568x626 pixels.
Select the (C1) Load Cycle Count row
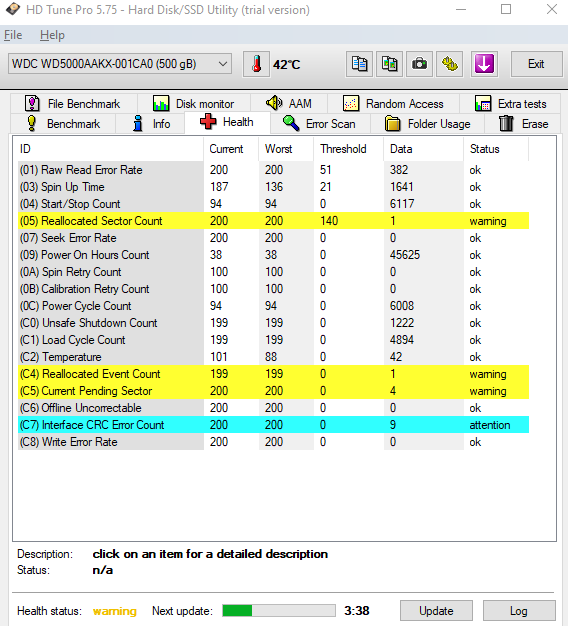[273, 340]
